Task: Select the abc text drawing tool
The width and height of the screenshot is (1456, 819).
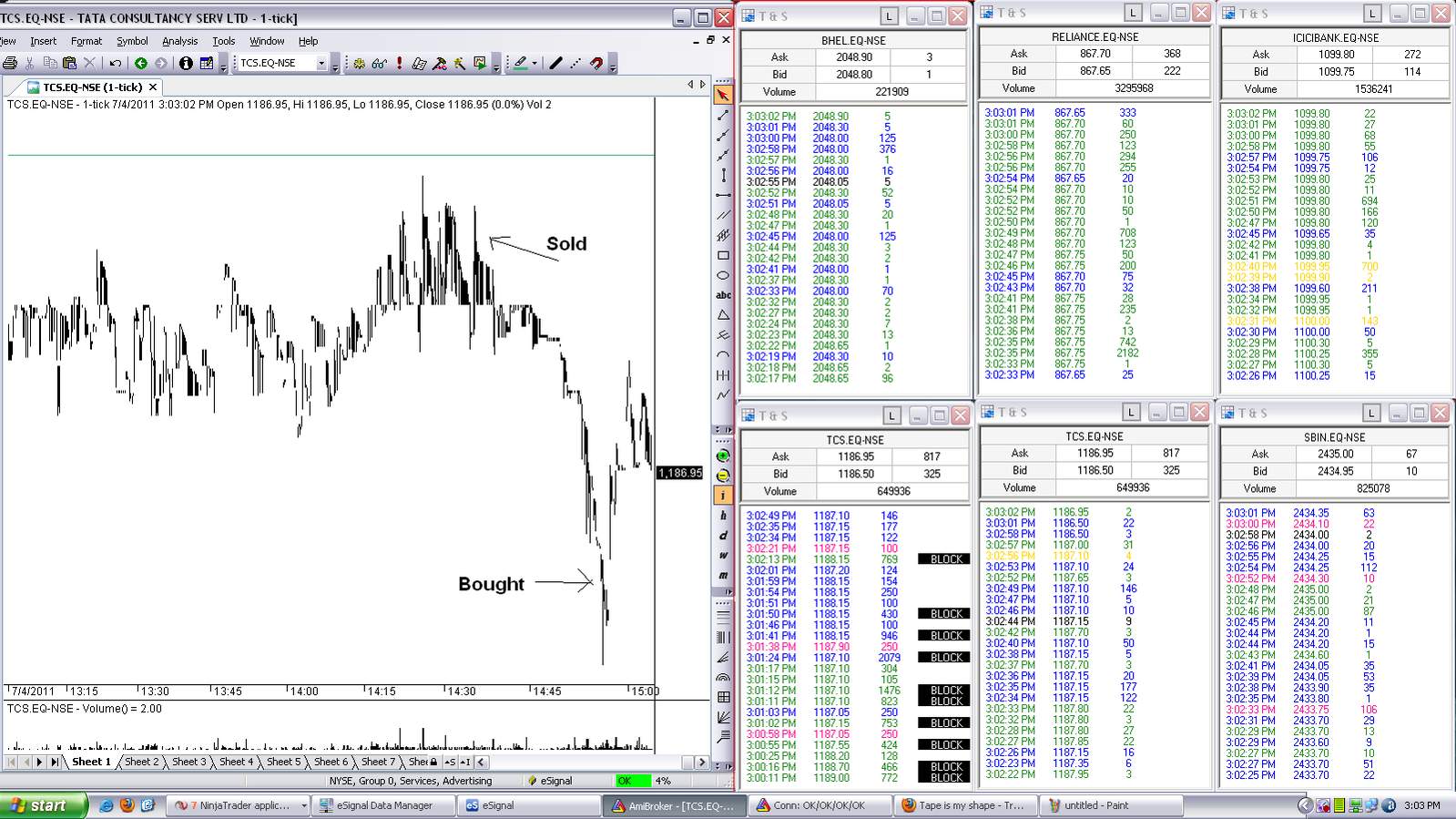Action: [723, 295]
